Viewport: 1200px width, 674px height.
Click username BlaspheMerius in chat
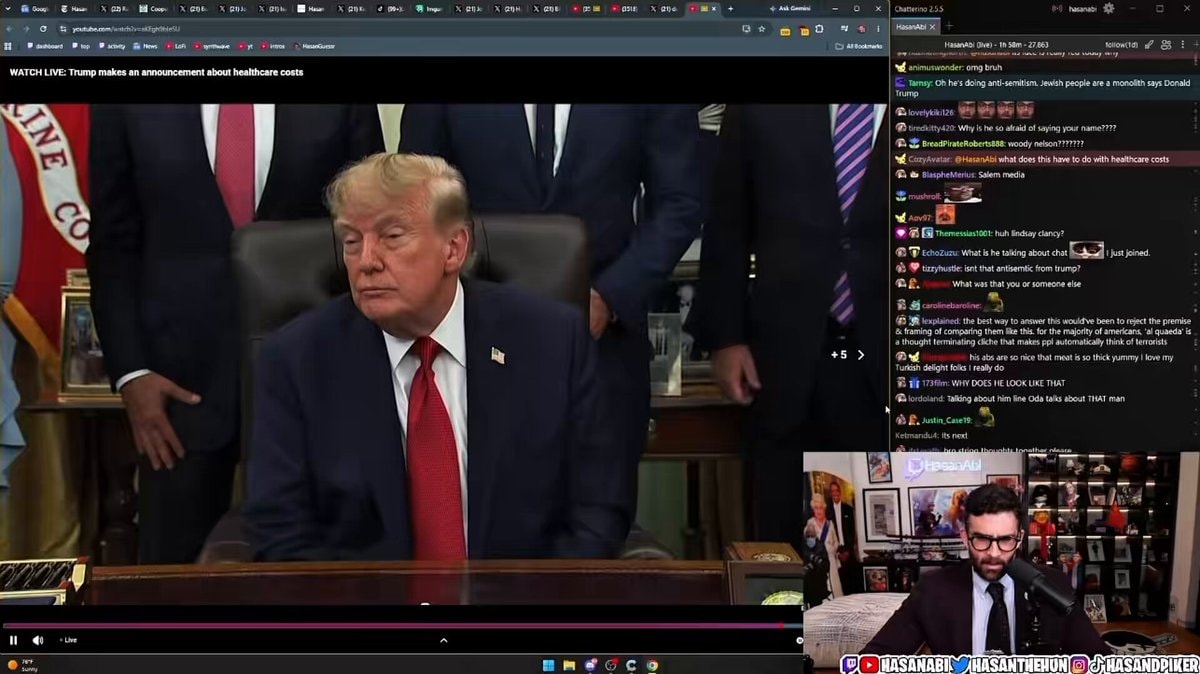tap(948, 174)
